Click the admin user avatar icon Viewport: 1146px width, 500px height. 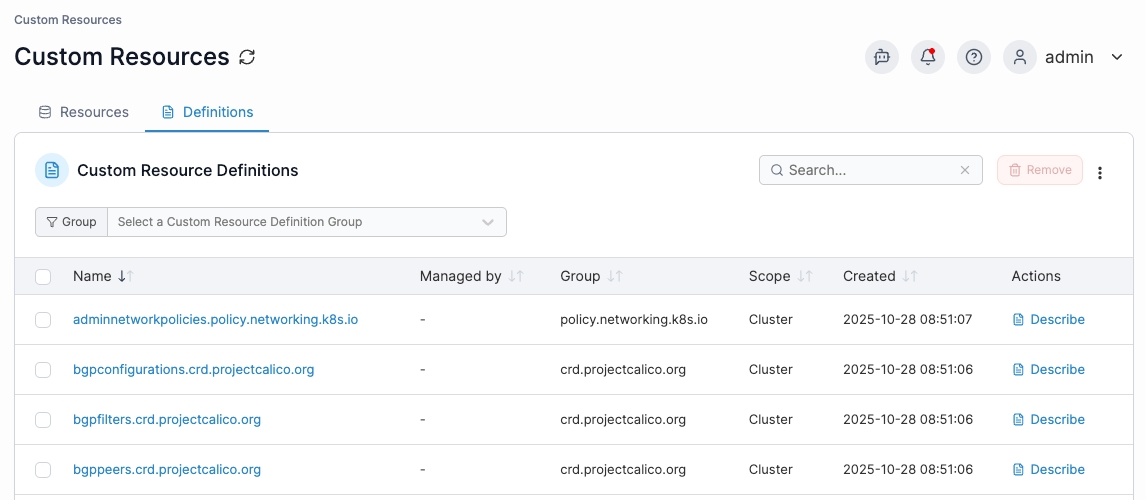pos(1019,57)
